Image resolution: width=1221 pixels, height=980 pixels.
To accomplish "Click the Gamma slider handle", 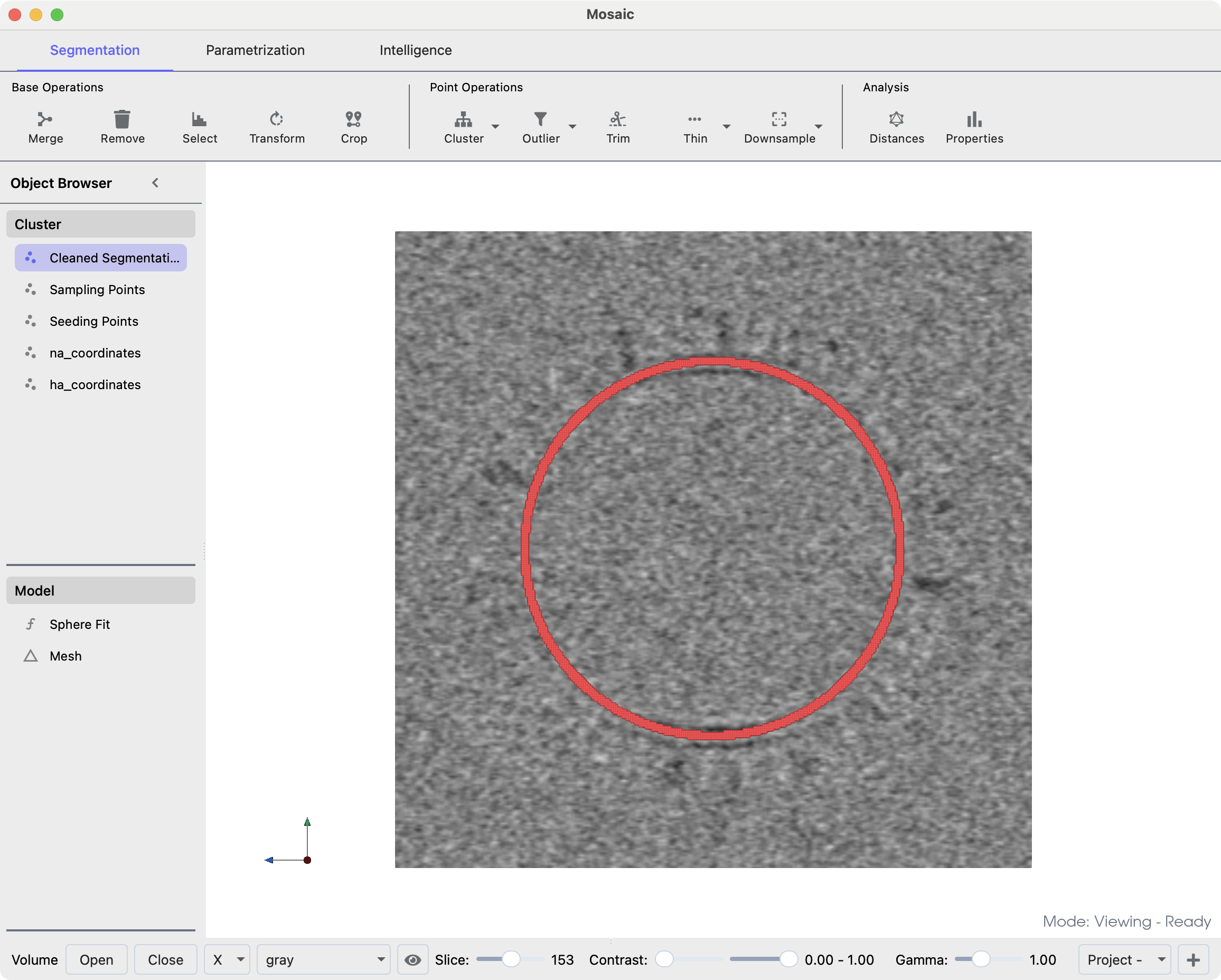I will point(981,958).
